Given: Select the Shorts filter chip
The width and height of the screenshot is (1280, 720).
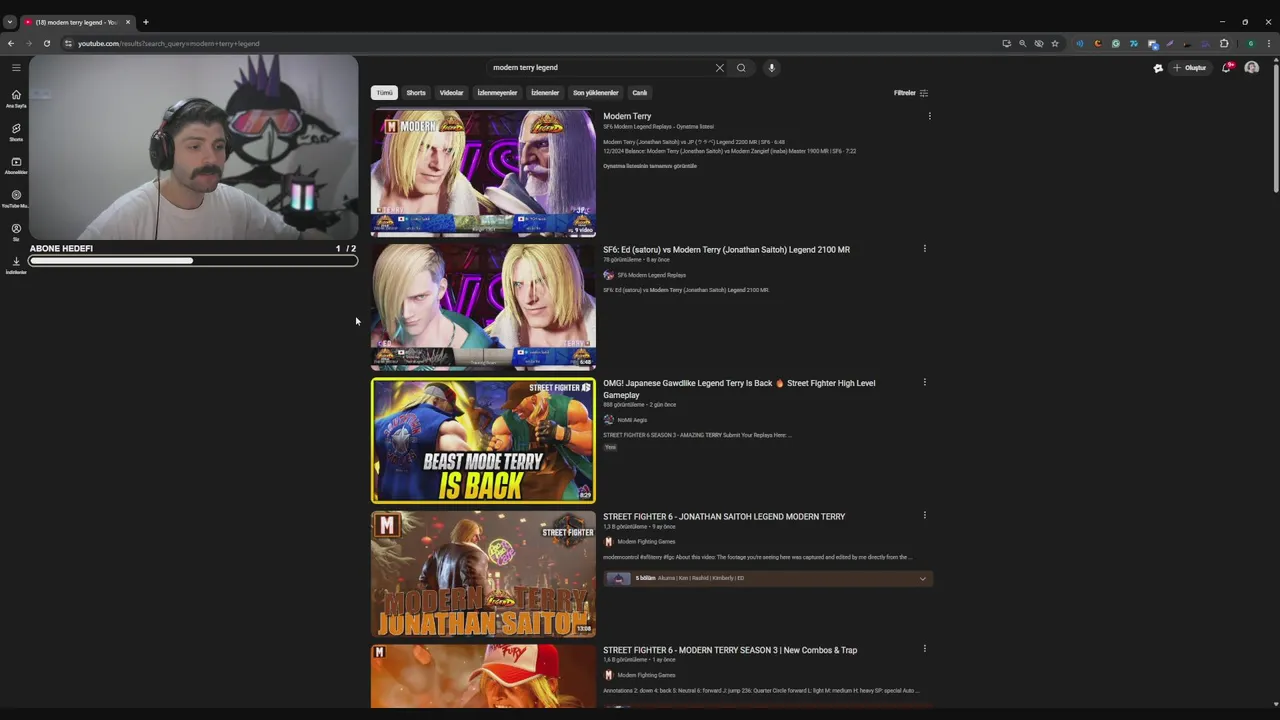Looking at the screenshot, I should 416,93.
